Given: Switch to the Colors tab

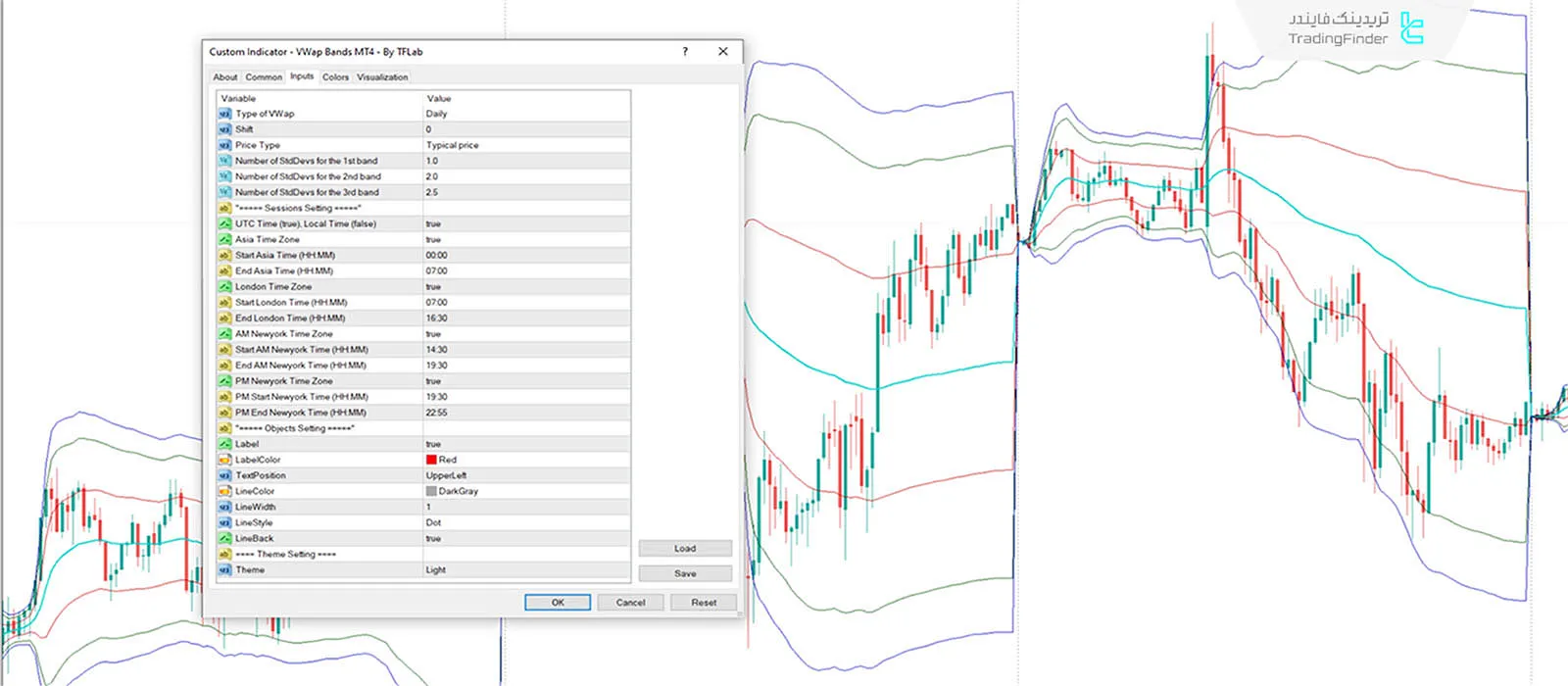Looking at the screenshot, I should click(x=335, y=77).
